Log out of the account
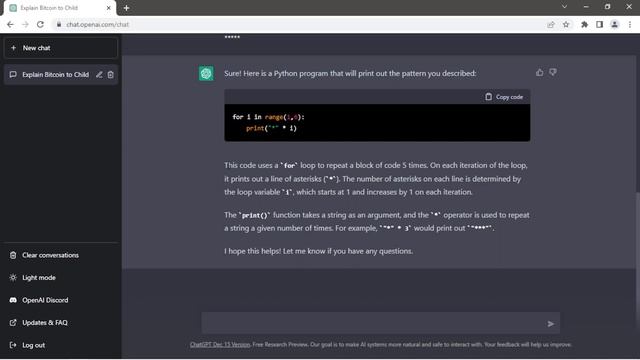Viewport: 640px width, 360px height. pos(60,345)
